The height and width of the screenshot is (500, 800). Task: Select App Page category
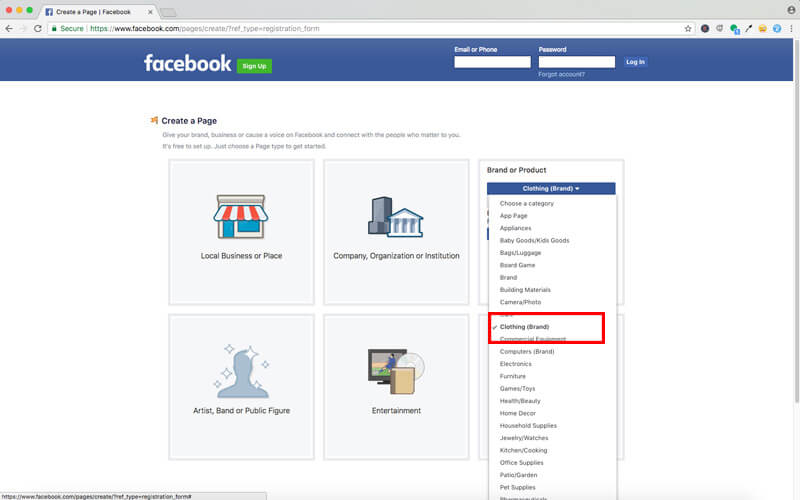[x=513, y=216]
